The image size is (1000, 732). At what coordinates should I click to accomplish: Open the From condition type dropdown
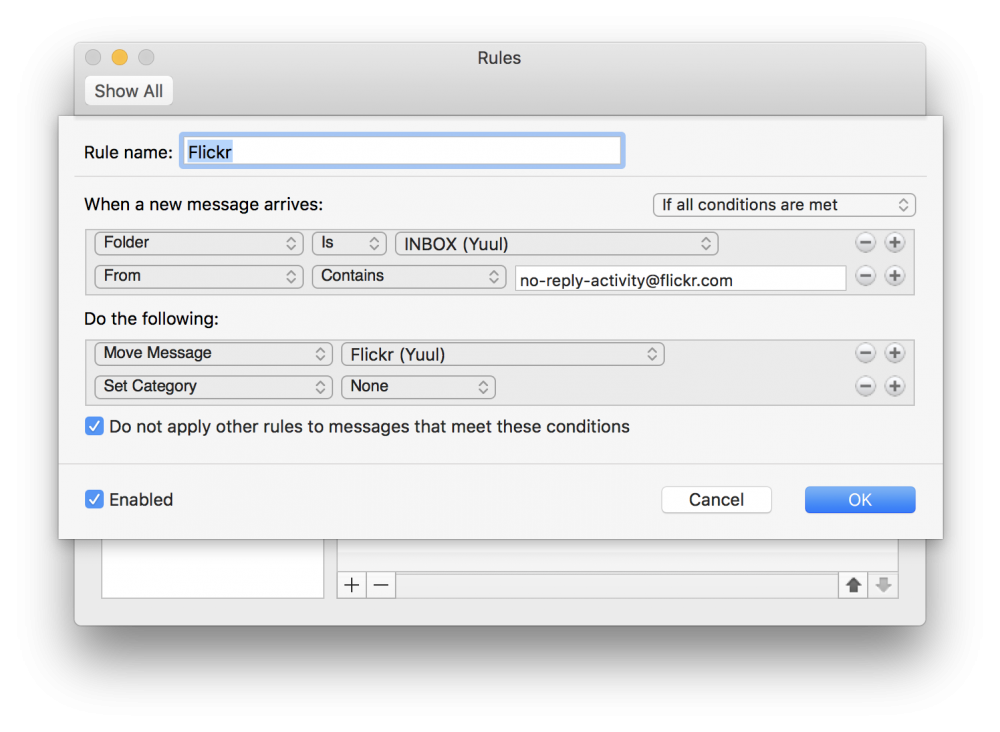point(199,276)
